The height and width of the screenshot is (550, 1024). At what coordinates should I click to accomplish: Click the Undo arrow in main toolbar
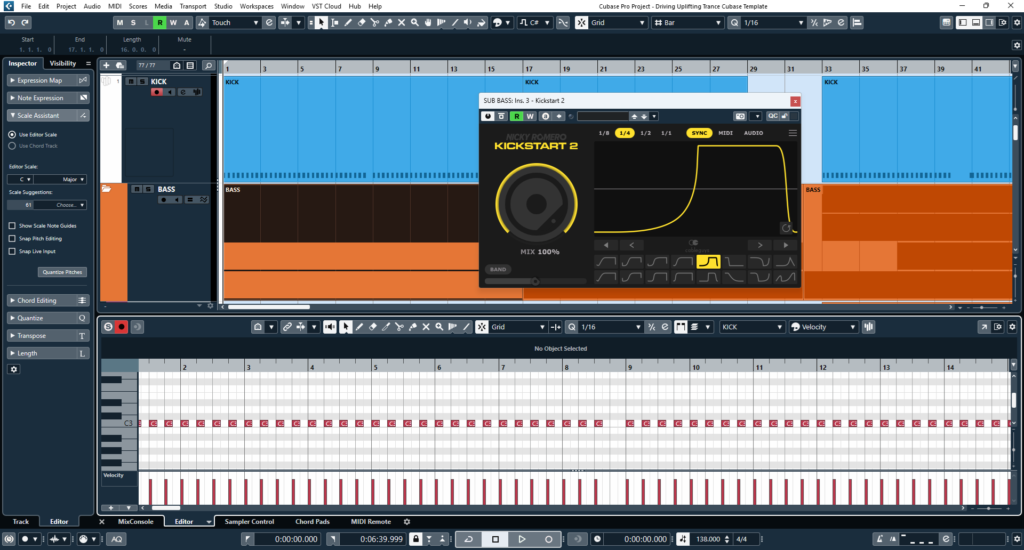click(11, 22)
